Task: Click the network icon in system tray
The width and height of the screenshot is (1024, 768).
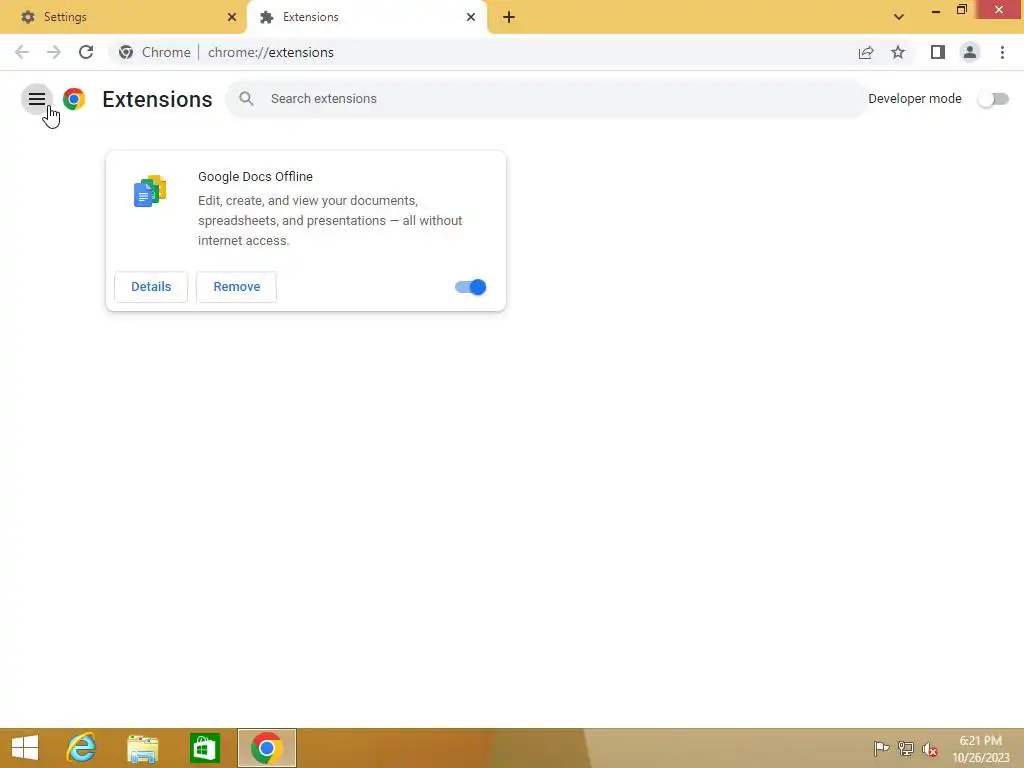Action: 906,748
